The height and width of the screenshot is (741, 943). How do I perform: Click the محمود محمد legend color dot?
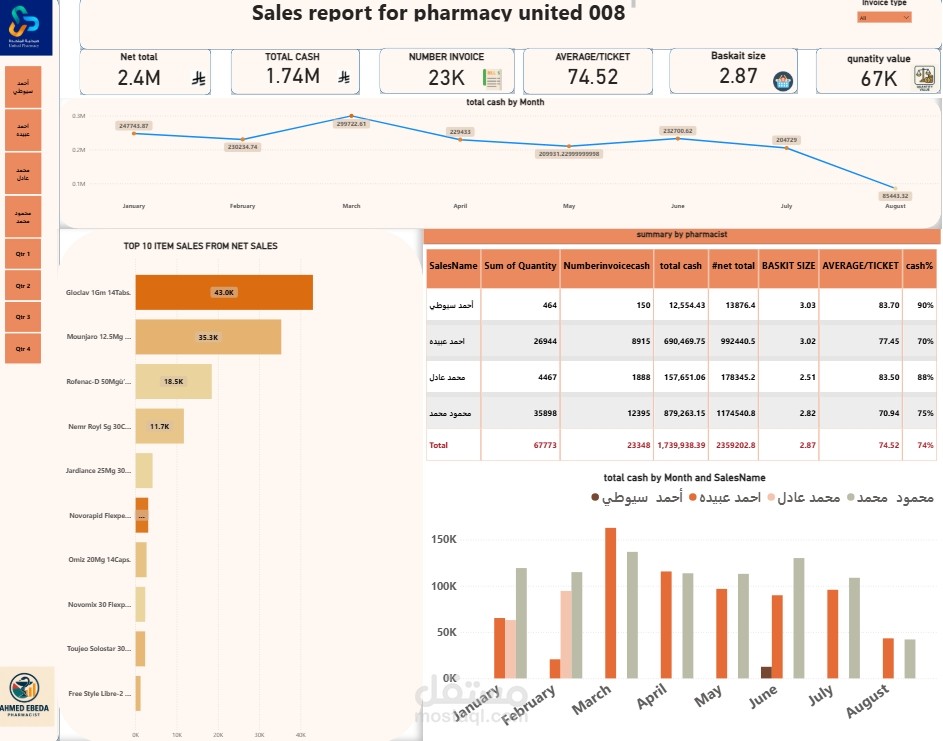[x=850, y=497]
